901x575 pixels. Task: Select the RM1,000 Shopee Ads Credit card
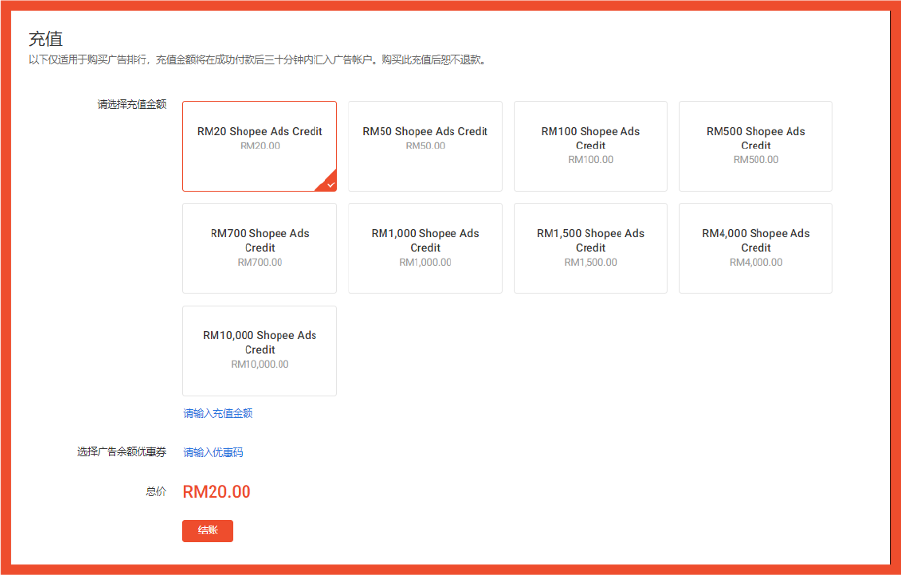point(425,248)
